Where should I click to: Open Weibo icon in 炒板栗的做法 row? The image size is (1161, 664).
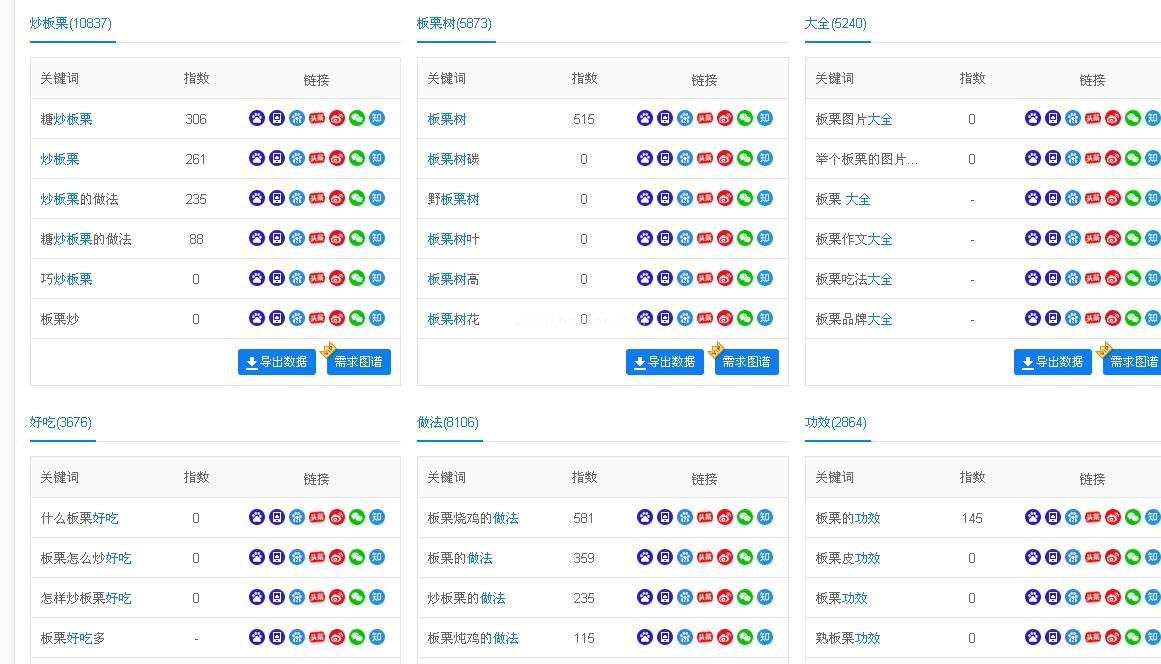(337, 198)
